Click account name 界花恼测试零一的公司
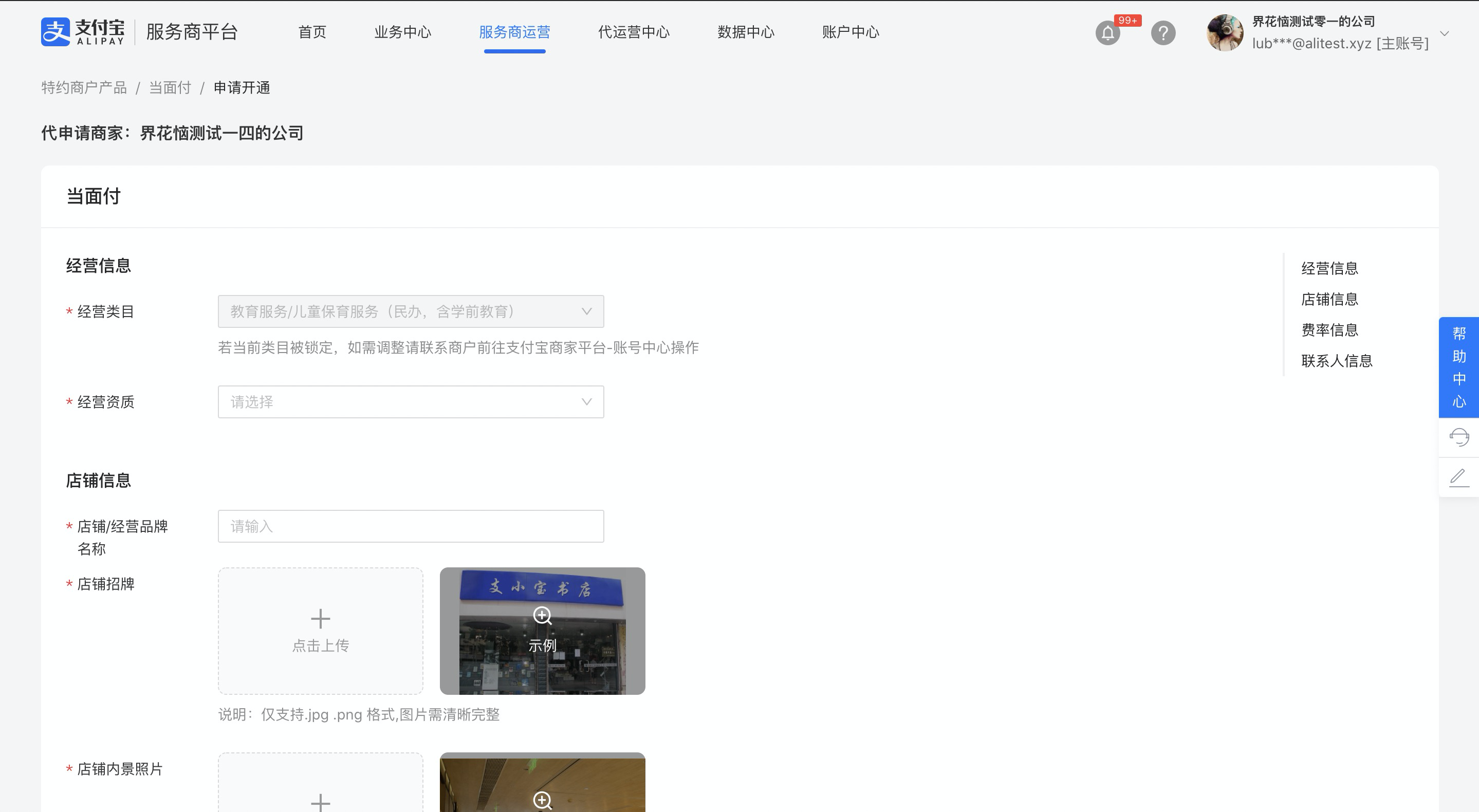1479x812 pixels. [1314, 22]
